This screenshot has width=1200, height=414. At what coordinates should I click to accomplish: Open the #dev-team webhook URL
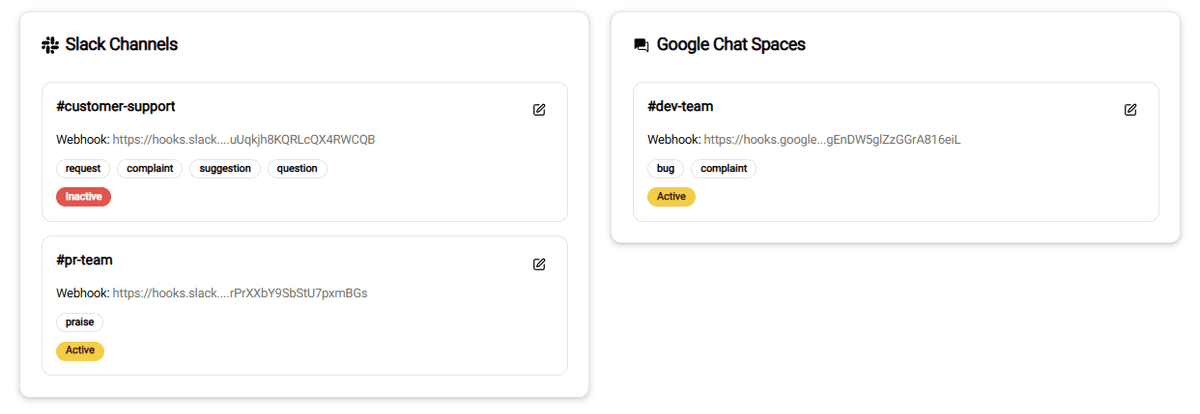pos(832,140)
